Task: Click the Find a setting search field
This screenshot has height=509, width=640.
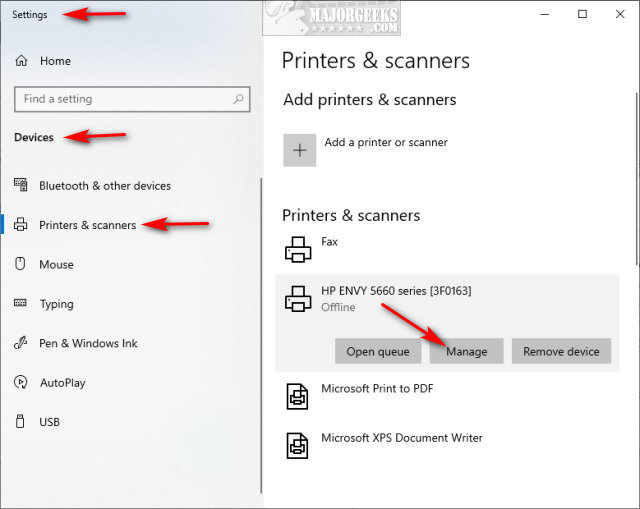Action: [x=132, y=99]
